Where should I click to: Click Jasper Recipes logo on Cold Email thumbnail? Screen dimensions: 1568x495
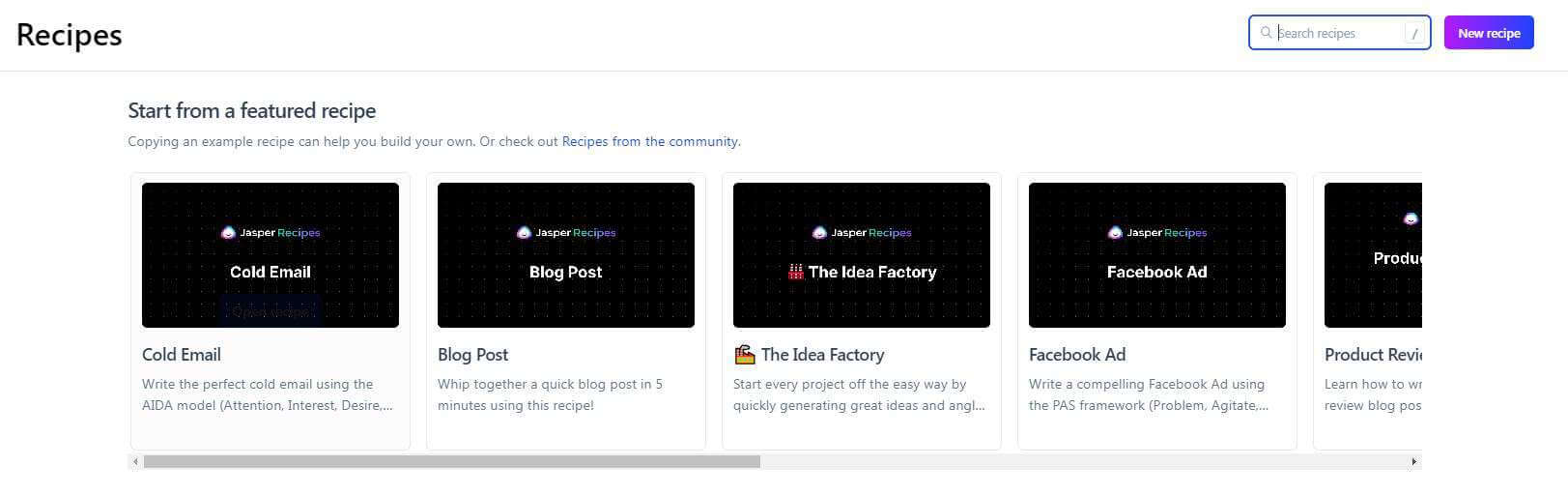pyautogui.click(x=271, y=232)
